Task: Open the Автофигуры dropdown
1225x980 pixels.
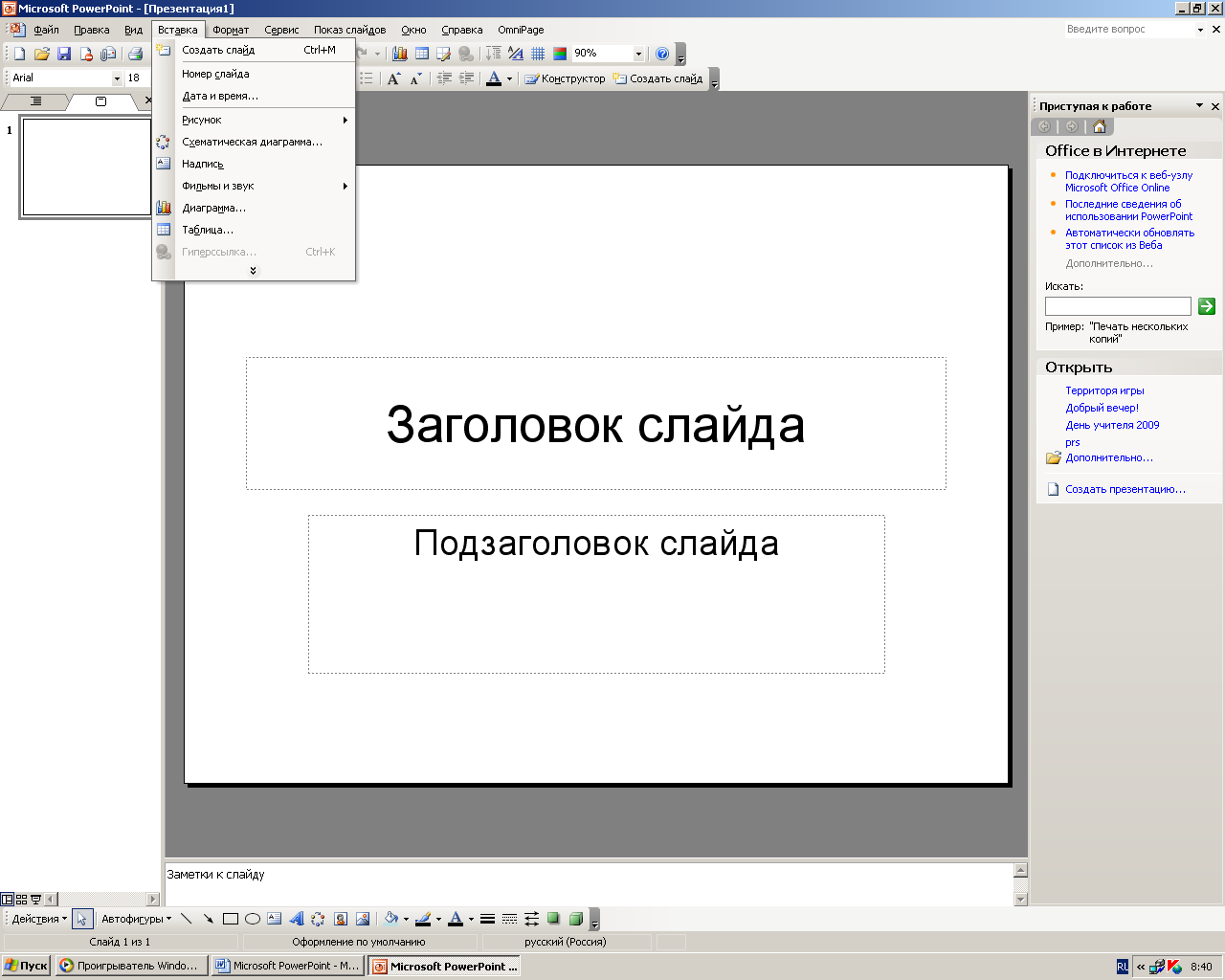Action: [136, 919]
